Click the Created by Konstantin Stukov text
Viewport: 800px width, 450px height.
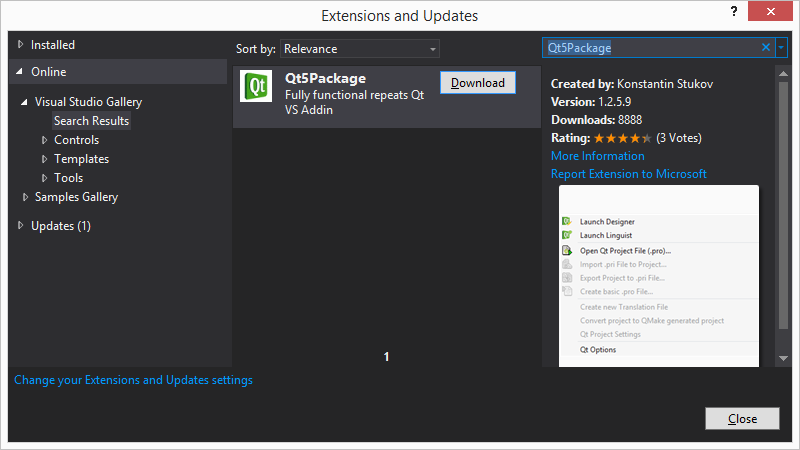click(x=632, y=84)
